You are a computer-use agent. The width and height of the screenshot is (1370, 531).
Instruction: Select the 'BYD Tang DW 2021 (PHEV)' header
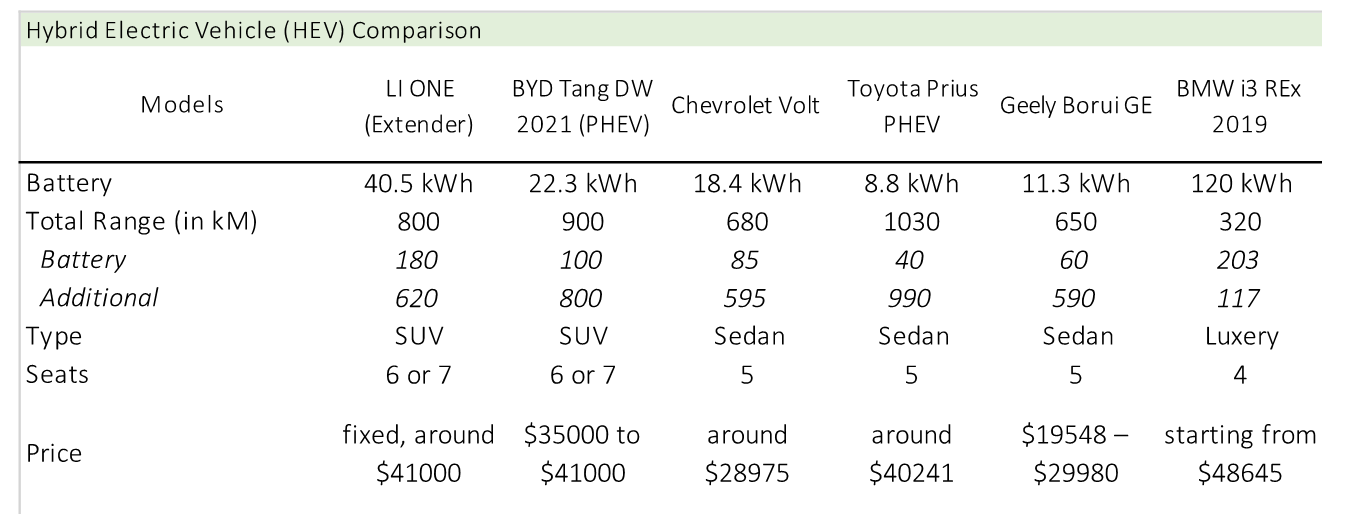(582, 104)
